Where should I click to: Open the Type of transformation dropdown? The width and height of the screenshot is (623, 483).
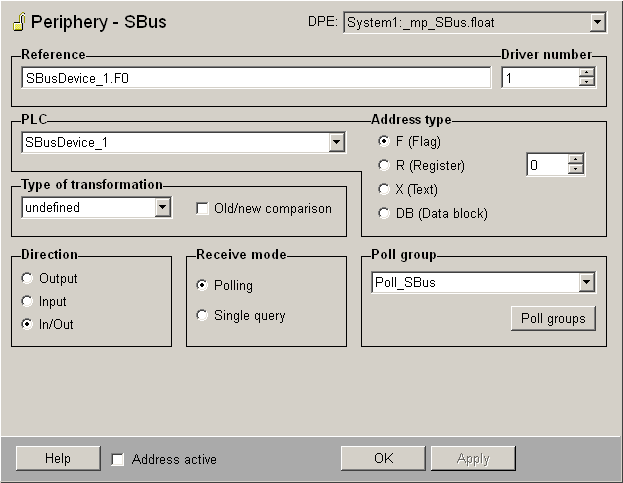[x=163, y=208]
